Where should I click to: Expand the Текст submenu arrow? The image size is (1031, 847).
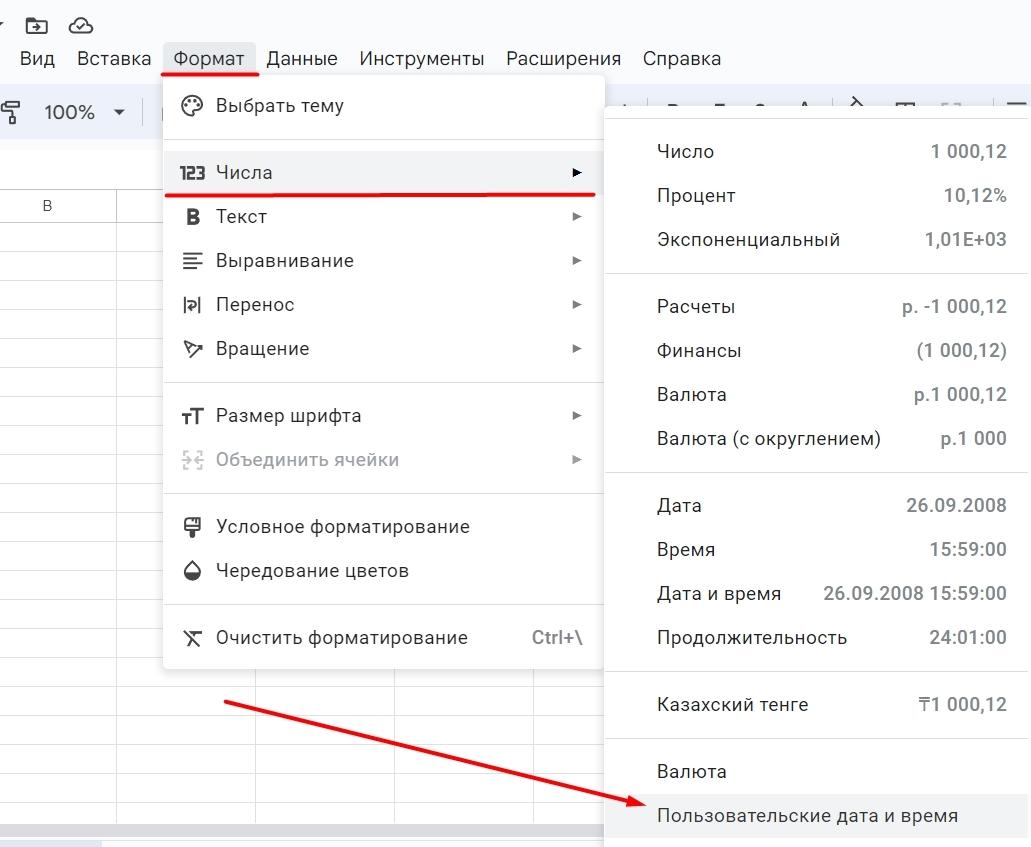tap(577, 217)
